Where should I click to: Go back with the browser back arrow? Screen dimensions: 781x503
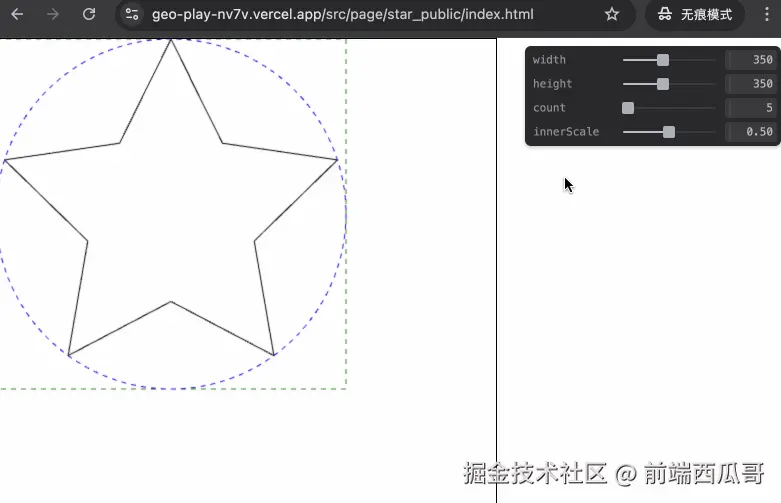[x=17, y=14]
